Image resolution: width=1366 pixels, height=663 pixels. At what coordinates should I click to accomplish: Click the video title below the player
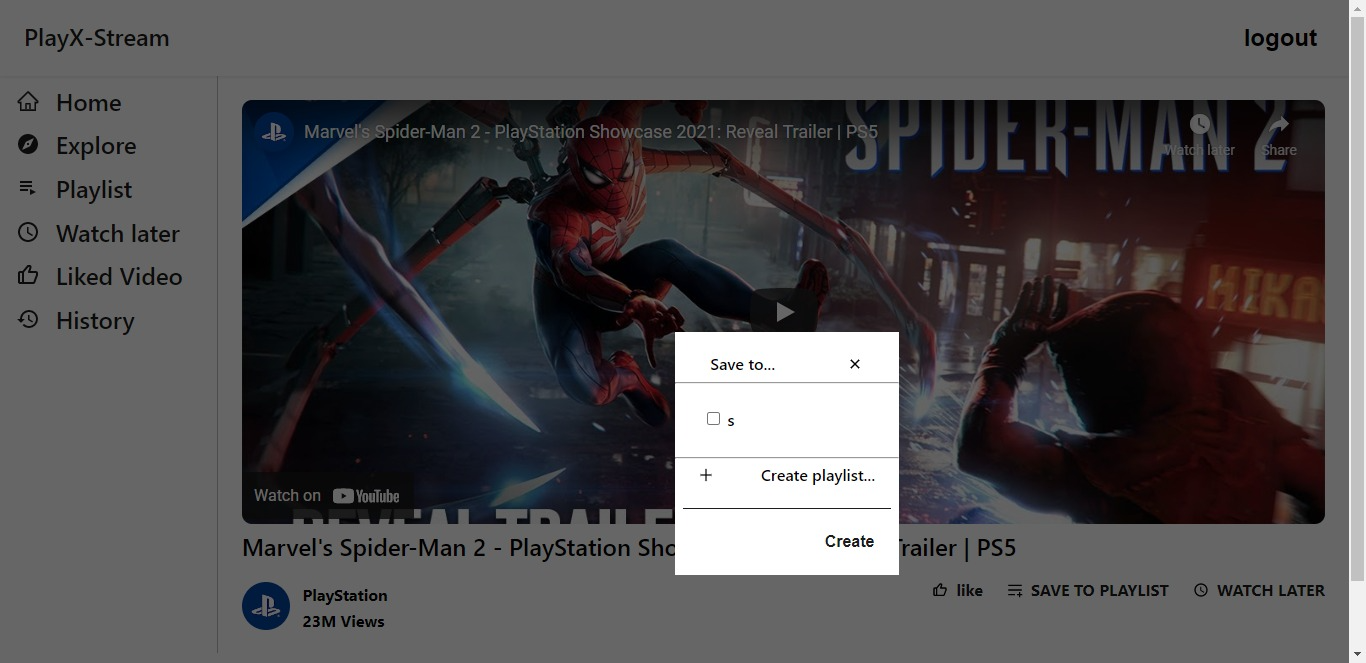click(629, 548)
